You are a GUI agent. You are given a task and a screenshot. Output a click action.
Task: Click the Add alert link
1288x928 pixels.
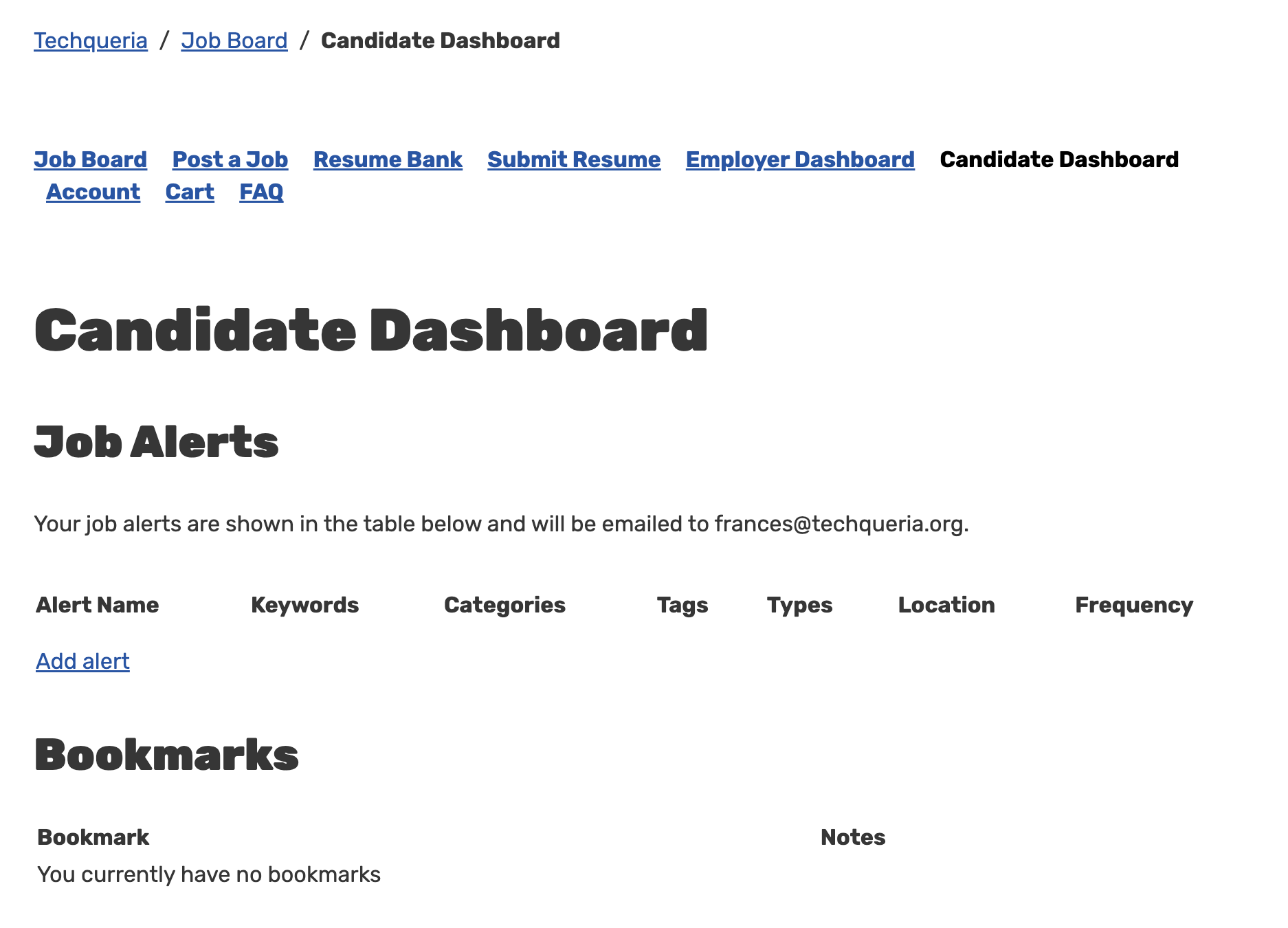point(83,661)
